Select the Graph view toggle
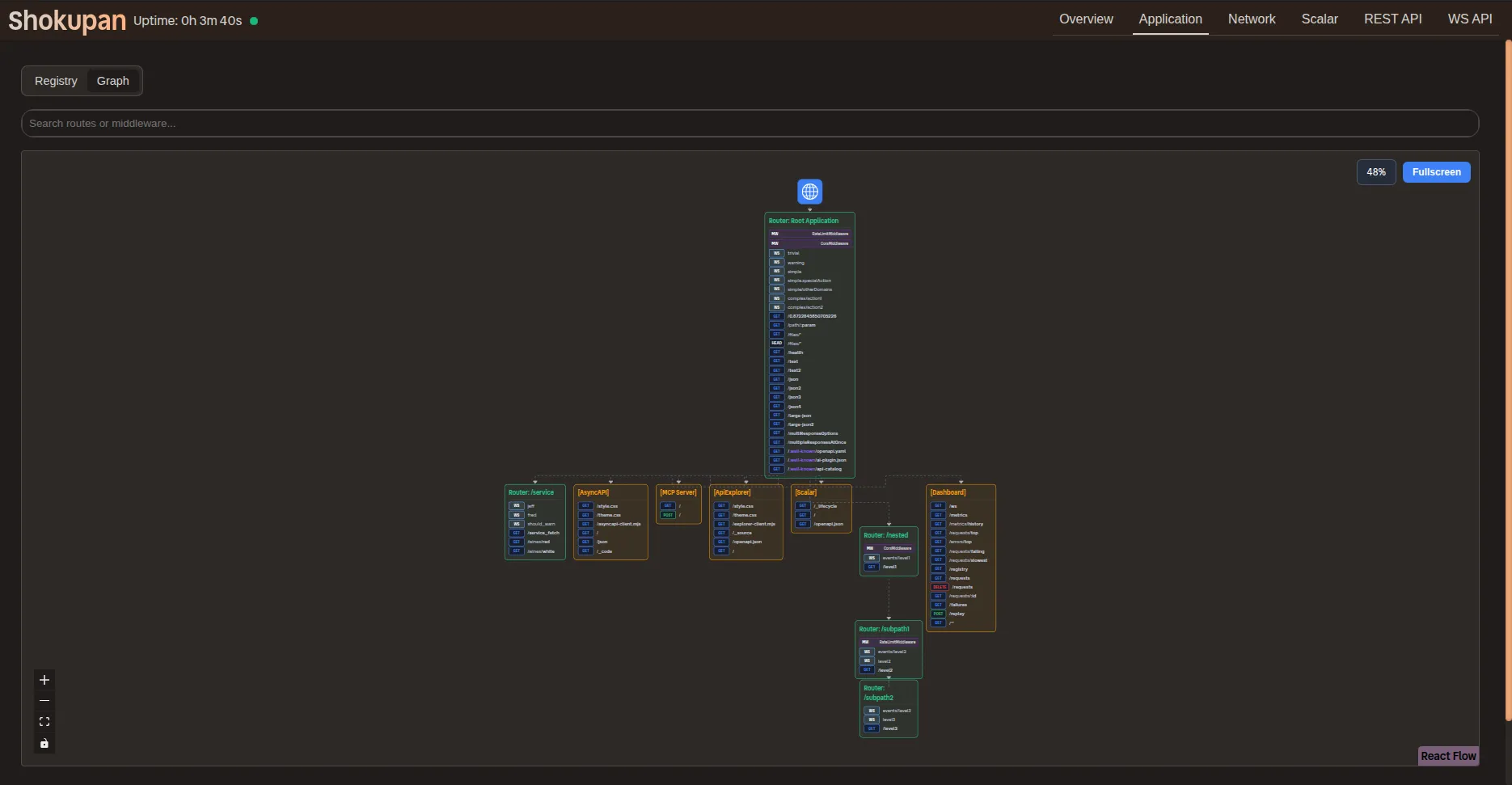Viewport: 1512px width, 785px height. click(x=112, y=81)
